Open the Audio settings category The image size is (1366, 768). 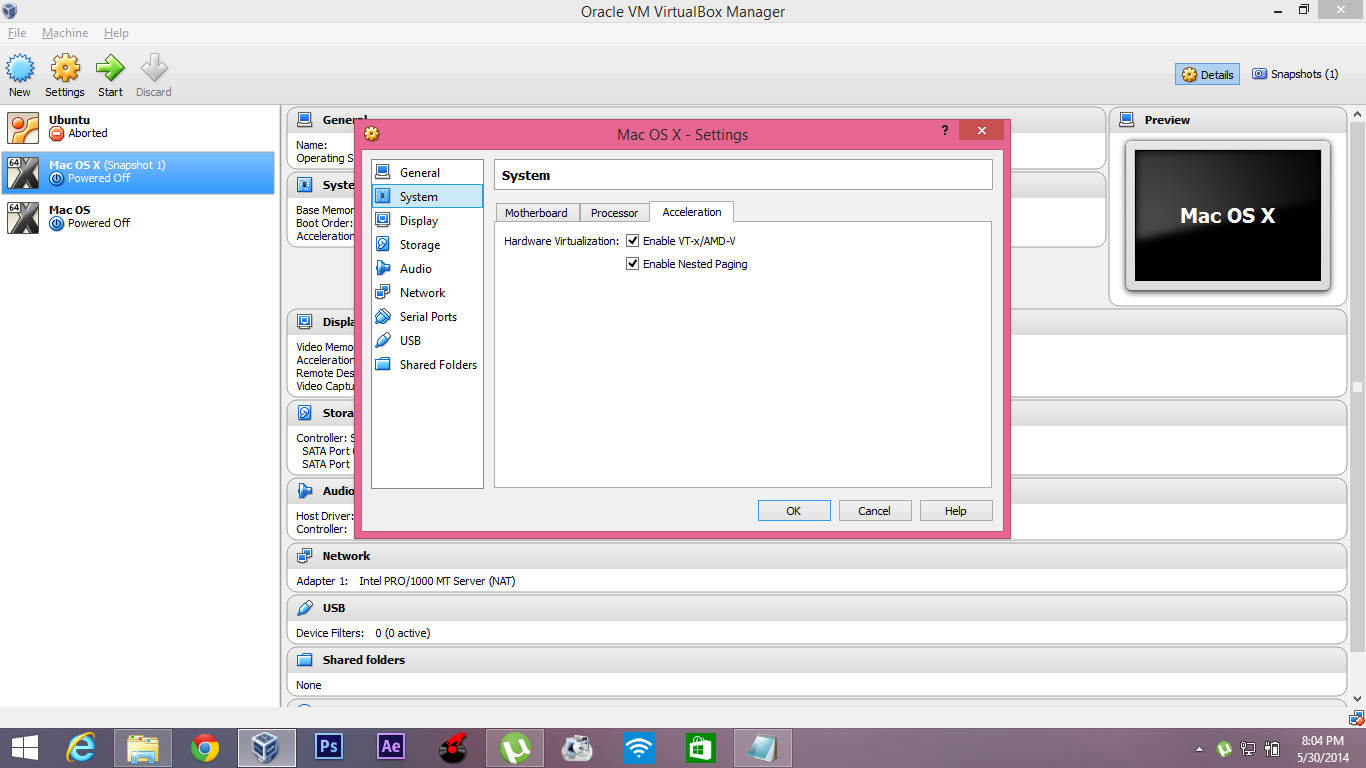pyautogui.click(x=427, y=269)
